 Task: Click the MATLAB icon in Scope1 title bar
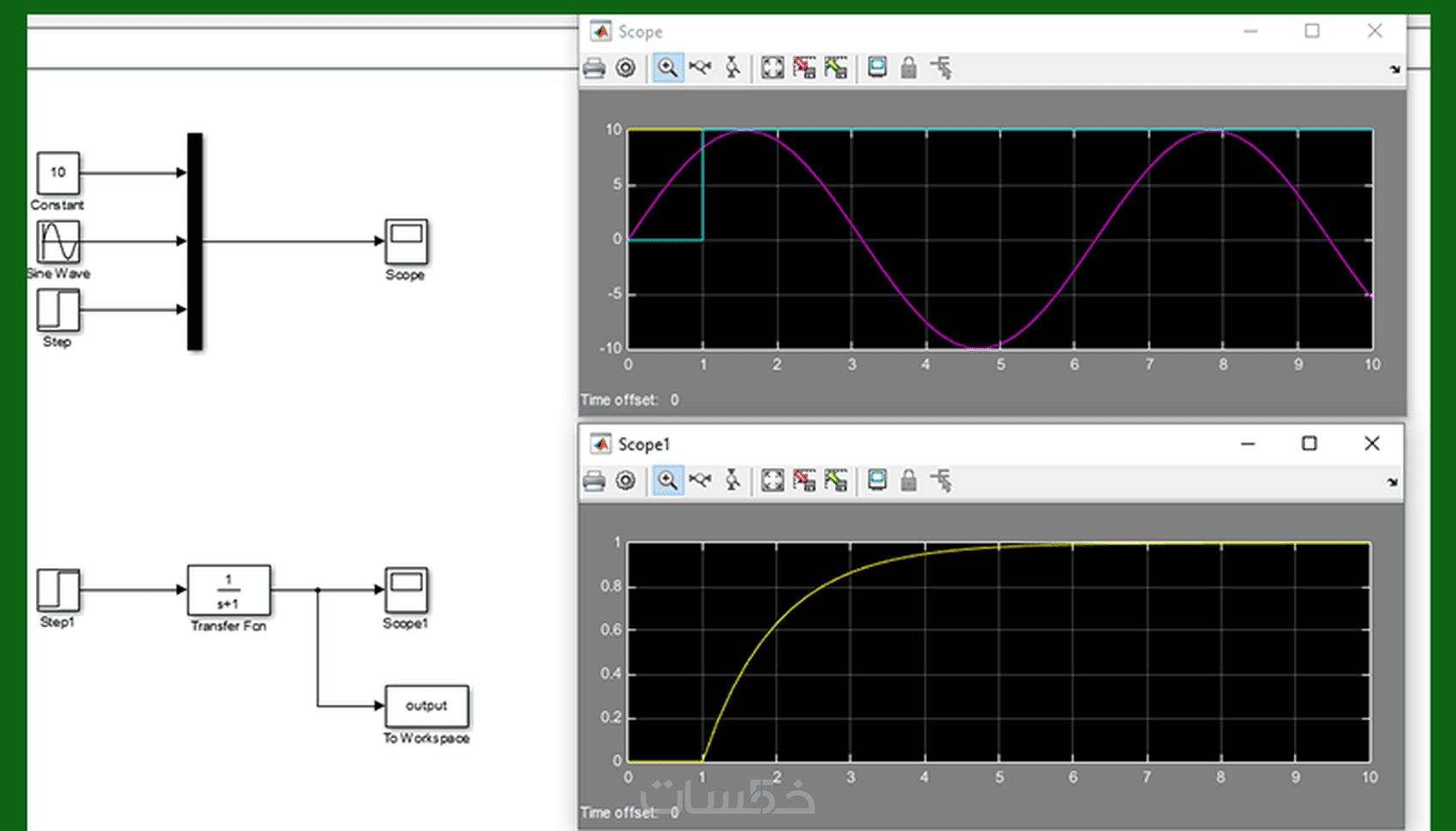pyautogui.click(x=601, y=444)
